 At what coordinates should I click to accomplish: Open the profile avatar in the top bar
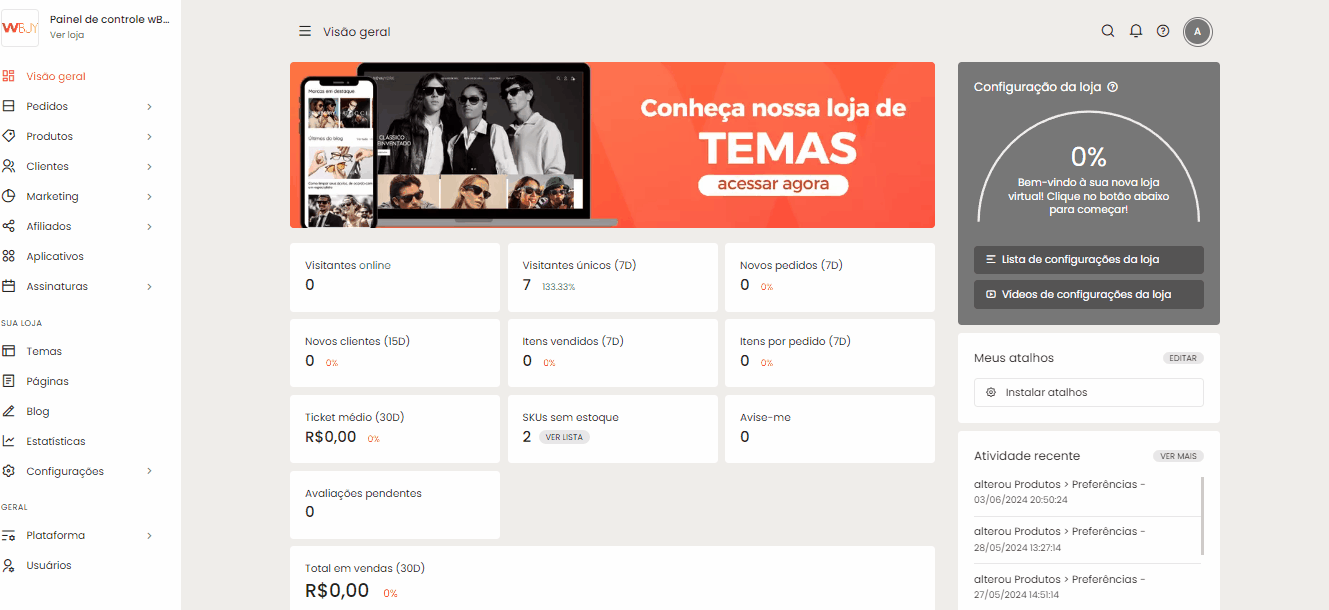pos(1197,31)
